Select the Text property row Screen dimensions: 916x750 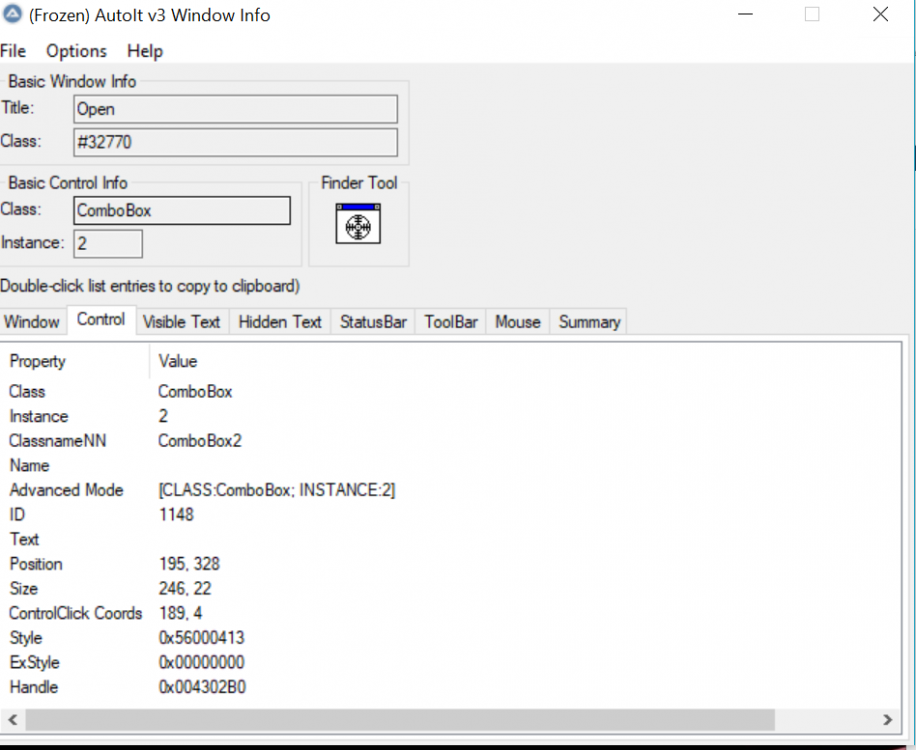24,539
